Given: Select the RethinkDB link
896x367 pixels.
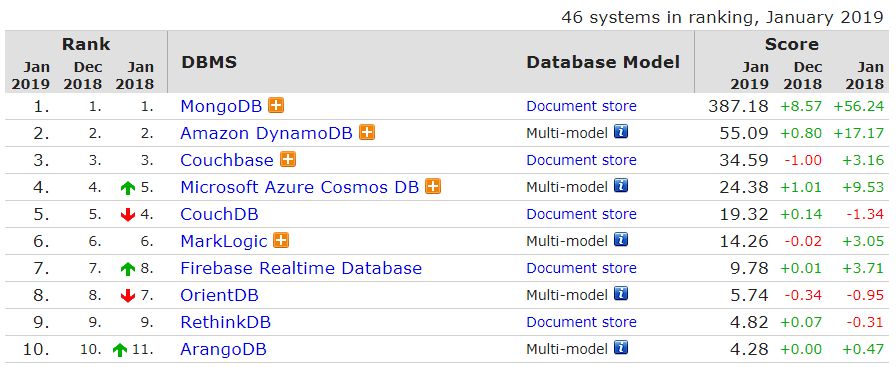Looking at the screenshot, I should [x=225, y=322].
